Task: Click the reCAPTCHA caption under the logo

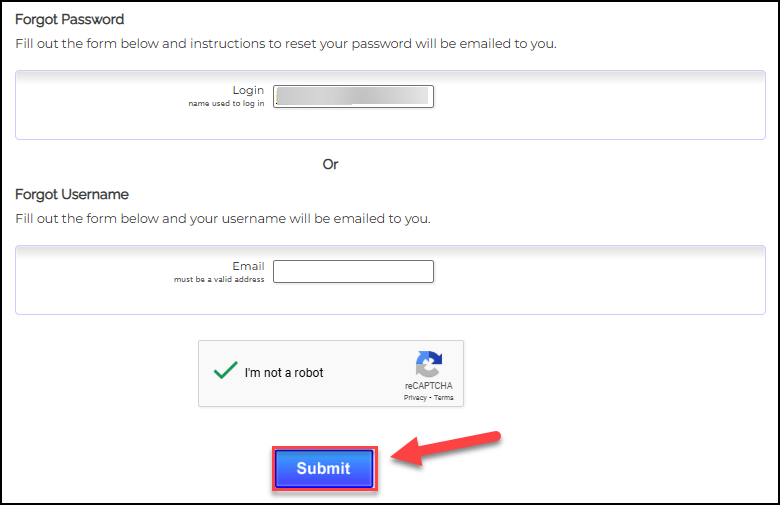Action: 428,386
